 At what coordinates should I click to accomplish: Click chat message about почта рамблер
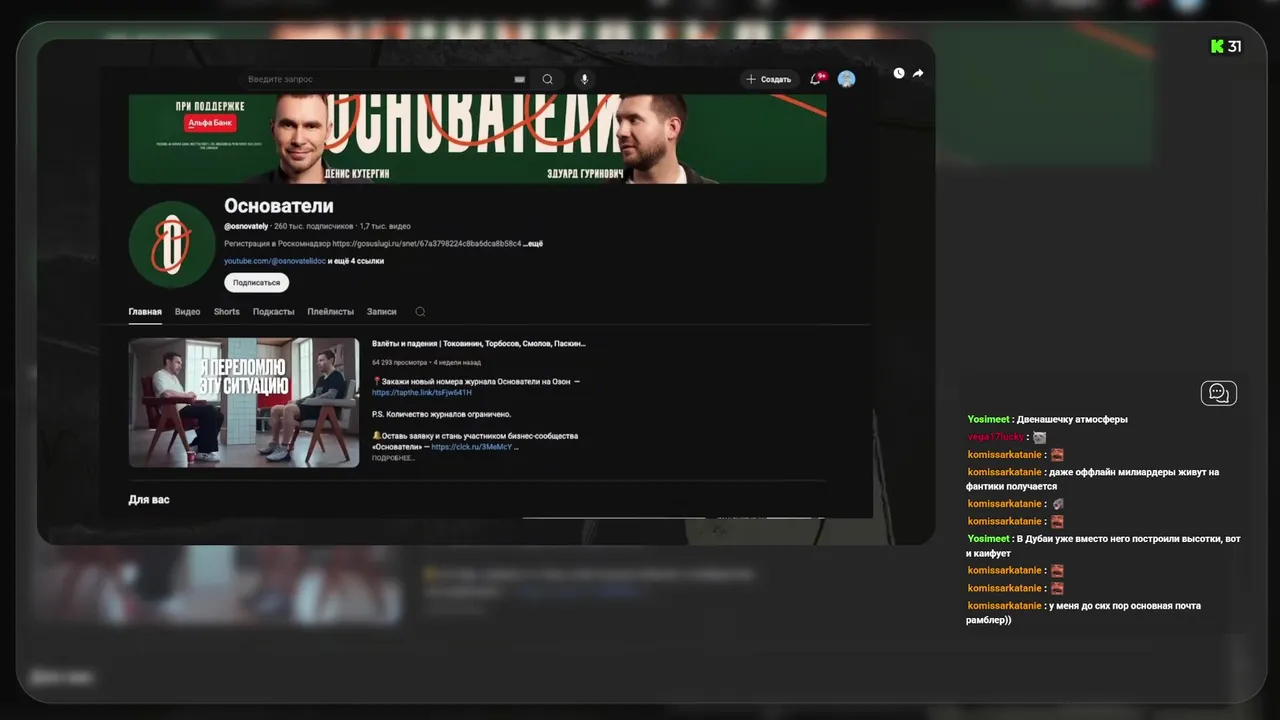[x=1083, y=613]
